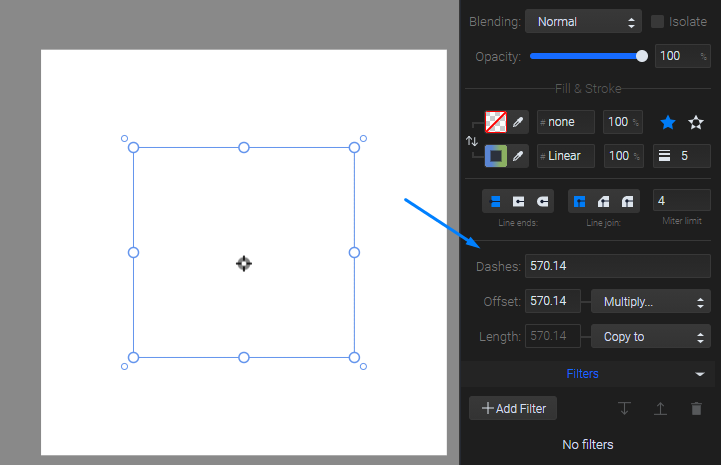Screen dimensions: 721x465
Task: Click the stroke gradient color swatch
Action: click(x=496, y=156)
